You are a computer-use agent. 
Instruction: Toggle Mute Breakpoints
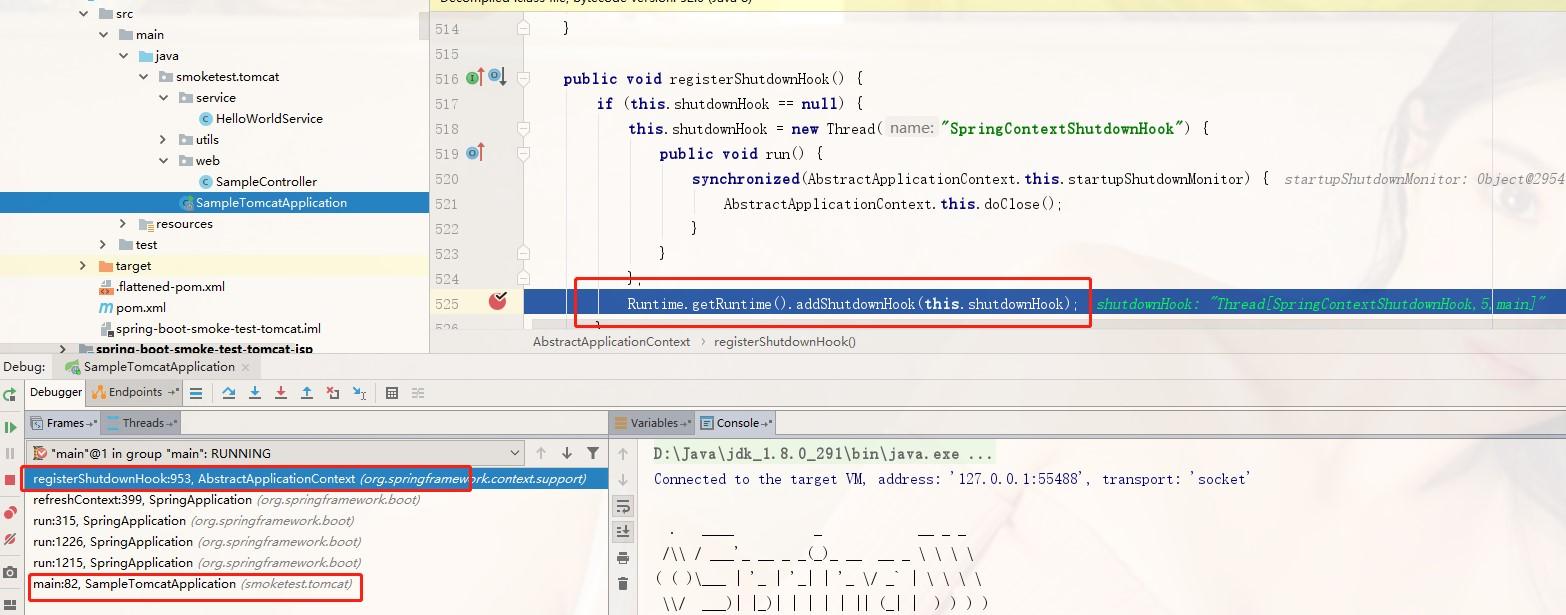pyautogui.click(x=10, y=539)
